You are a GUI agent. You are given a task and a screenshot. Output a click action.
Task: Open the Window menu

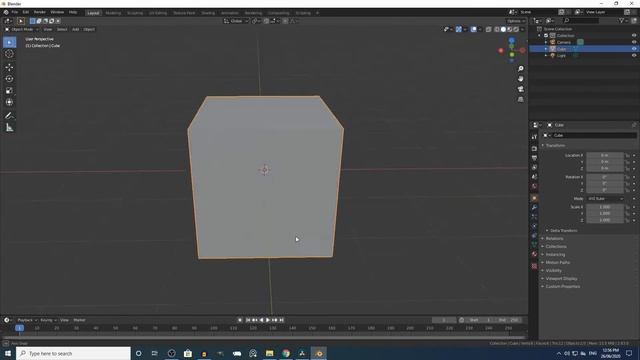point(57,12)
